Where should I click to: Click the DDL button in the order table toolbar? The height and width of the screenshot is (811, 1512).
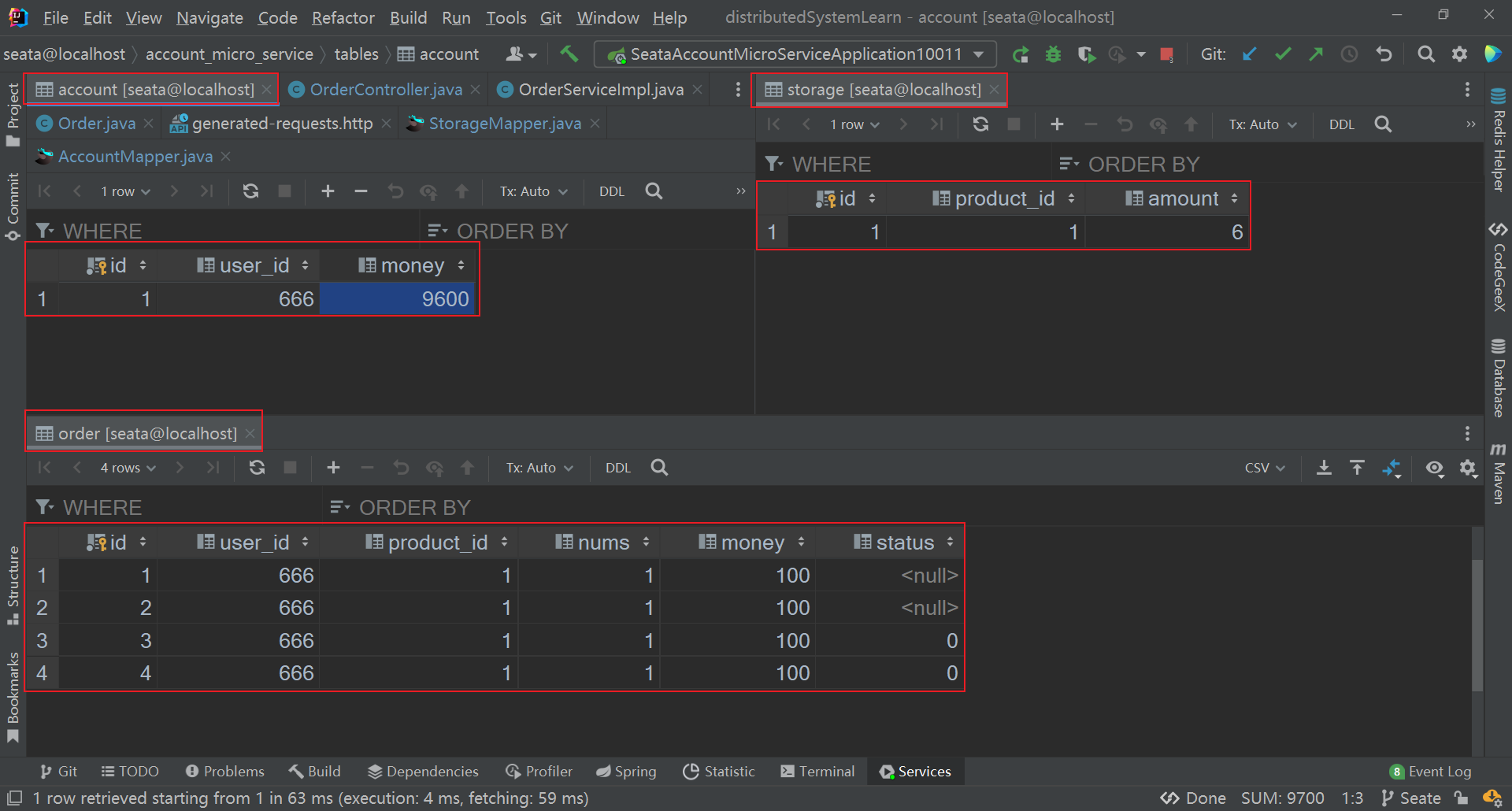pyautogui.click(x=617, y=468)
